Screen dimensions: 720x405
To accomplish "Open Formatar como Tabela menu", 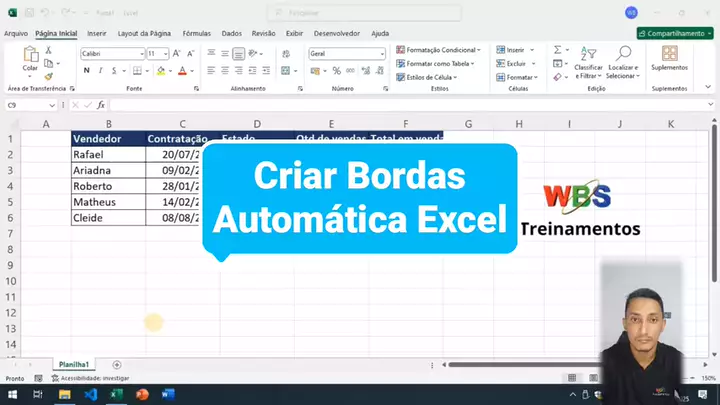I will click(x=435, y=63).
